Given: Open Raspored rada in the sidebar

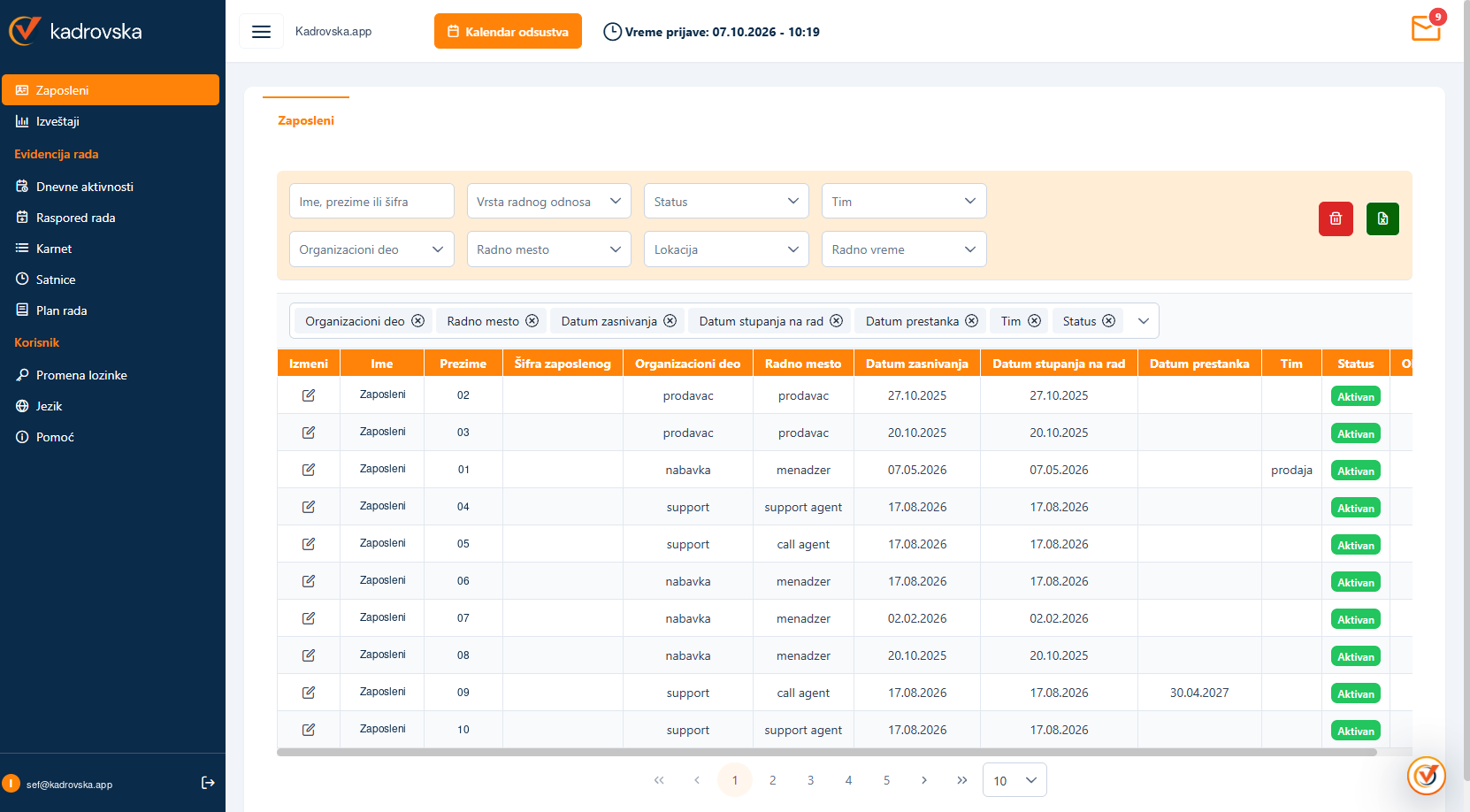Looking at the screenshot, I should coord(111,218).
